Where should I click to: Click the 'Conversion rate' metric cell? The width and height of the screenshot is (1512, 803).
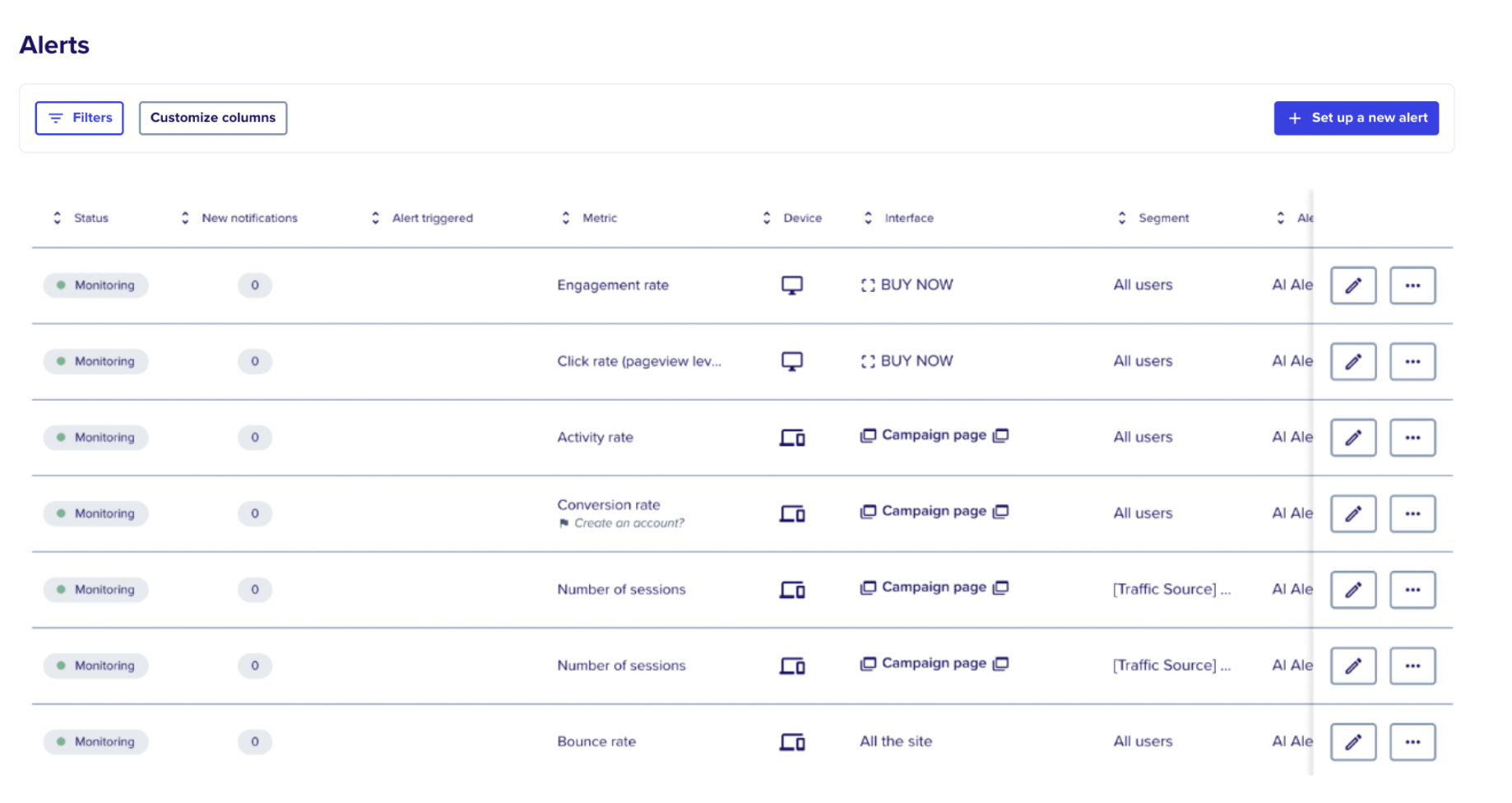tap(609, 504)
